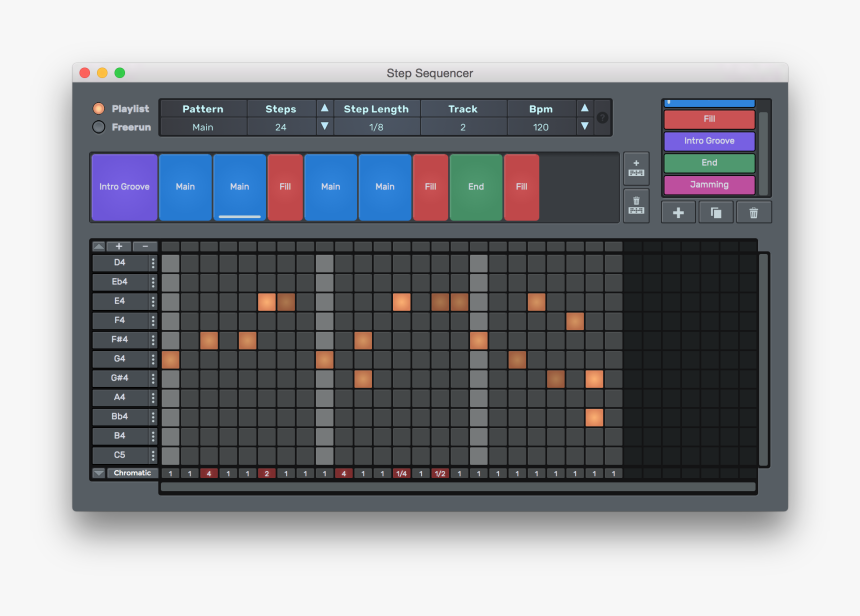Add a note row with plus button
Image resolution: width=860 pixels, height=616 pixels.
point(118,246)
